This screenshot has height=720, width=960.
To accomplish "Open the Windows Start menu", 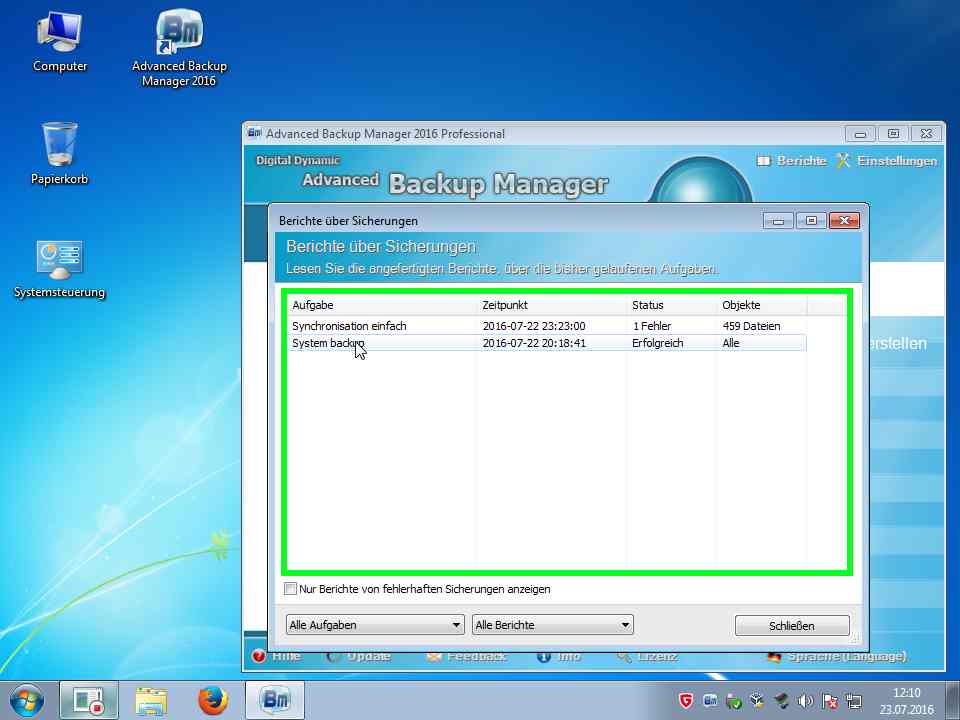I will pos(26,700).
